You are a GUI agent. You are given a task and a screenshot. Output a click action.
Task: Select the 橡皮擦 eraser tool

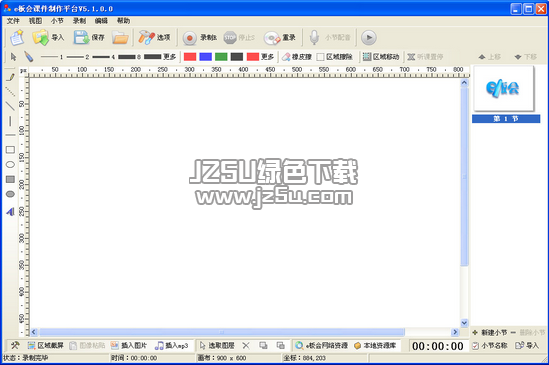(x=297, y=57)
